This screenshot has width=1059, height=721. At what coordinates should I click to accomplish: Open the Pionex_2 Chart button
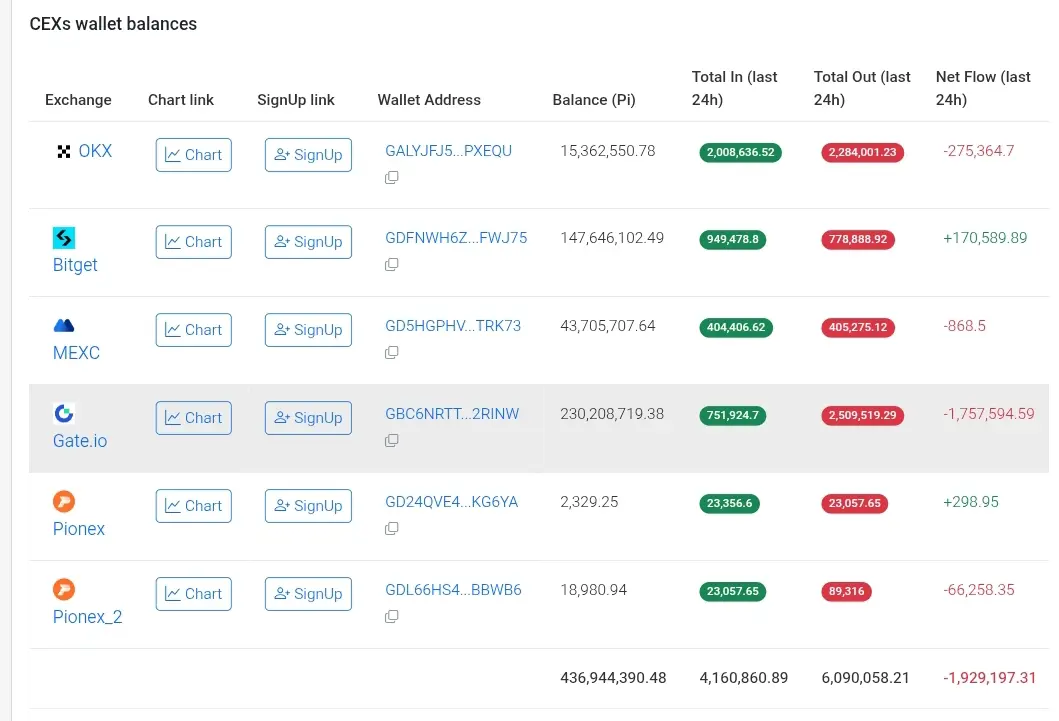click(194, 594)
